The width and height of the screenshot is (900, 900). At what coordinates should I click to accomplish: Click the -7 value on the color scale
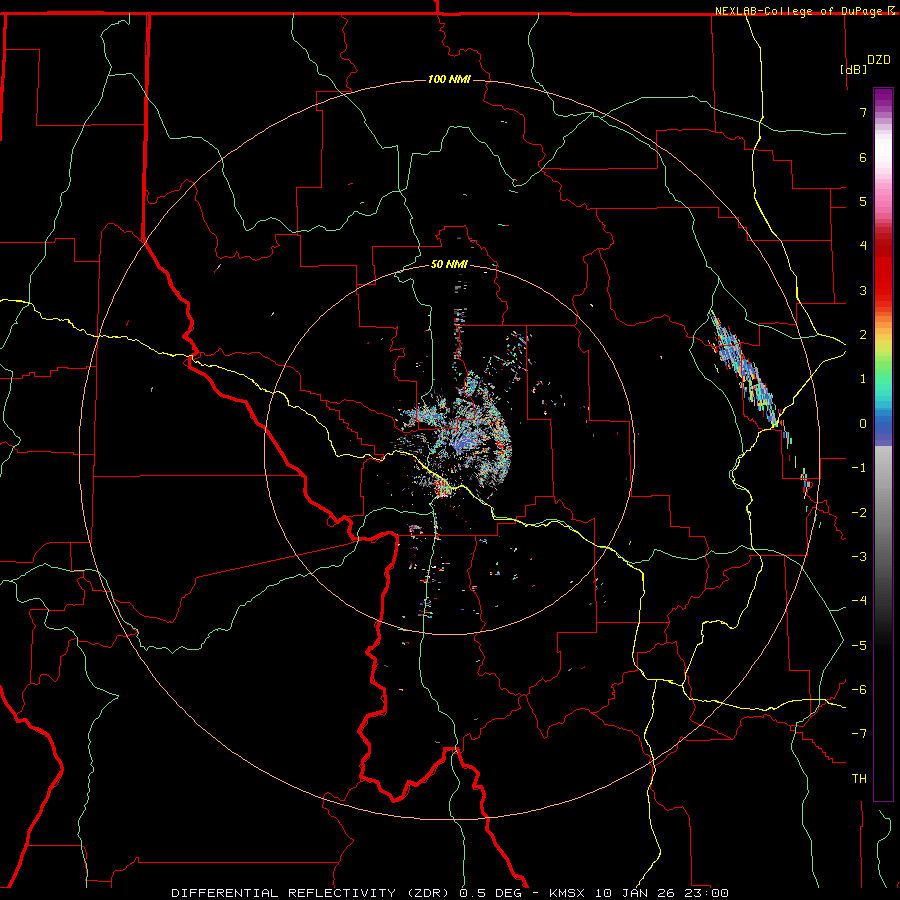pos(859,734)
